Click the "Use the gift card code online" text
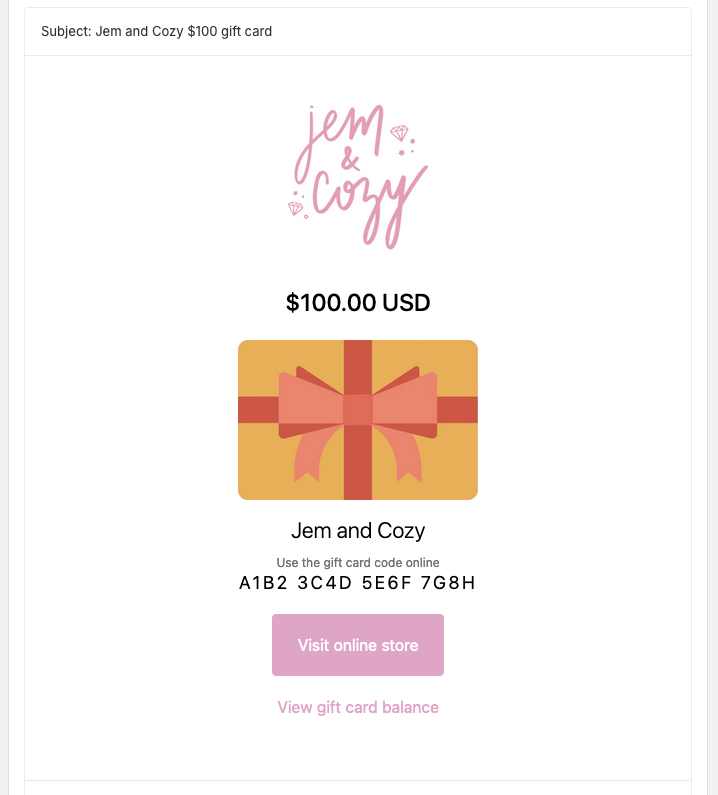The image size is (718, 795). [x=358, y=563]
